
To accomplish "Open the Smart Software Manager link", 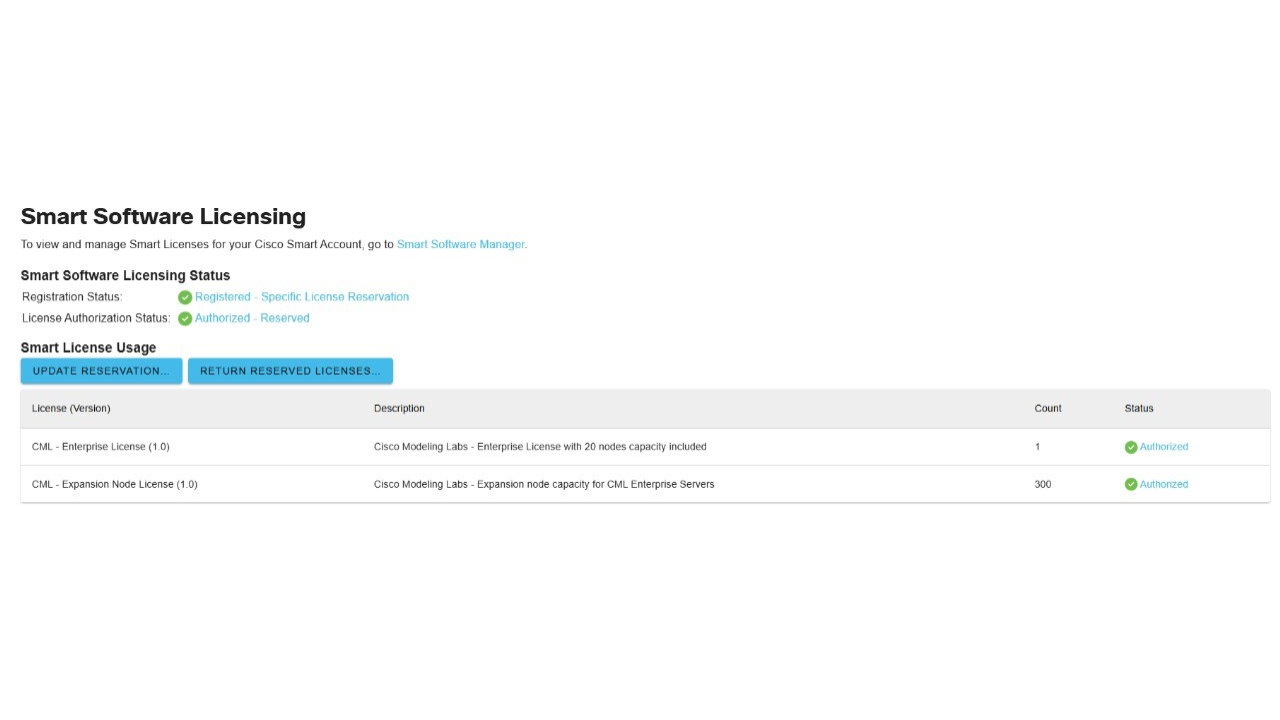I will click(x=460, y=244).
